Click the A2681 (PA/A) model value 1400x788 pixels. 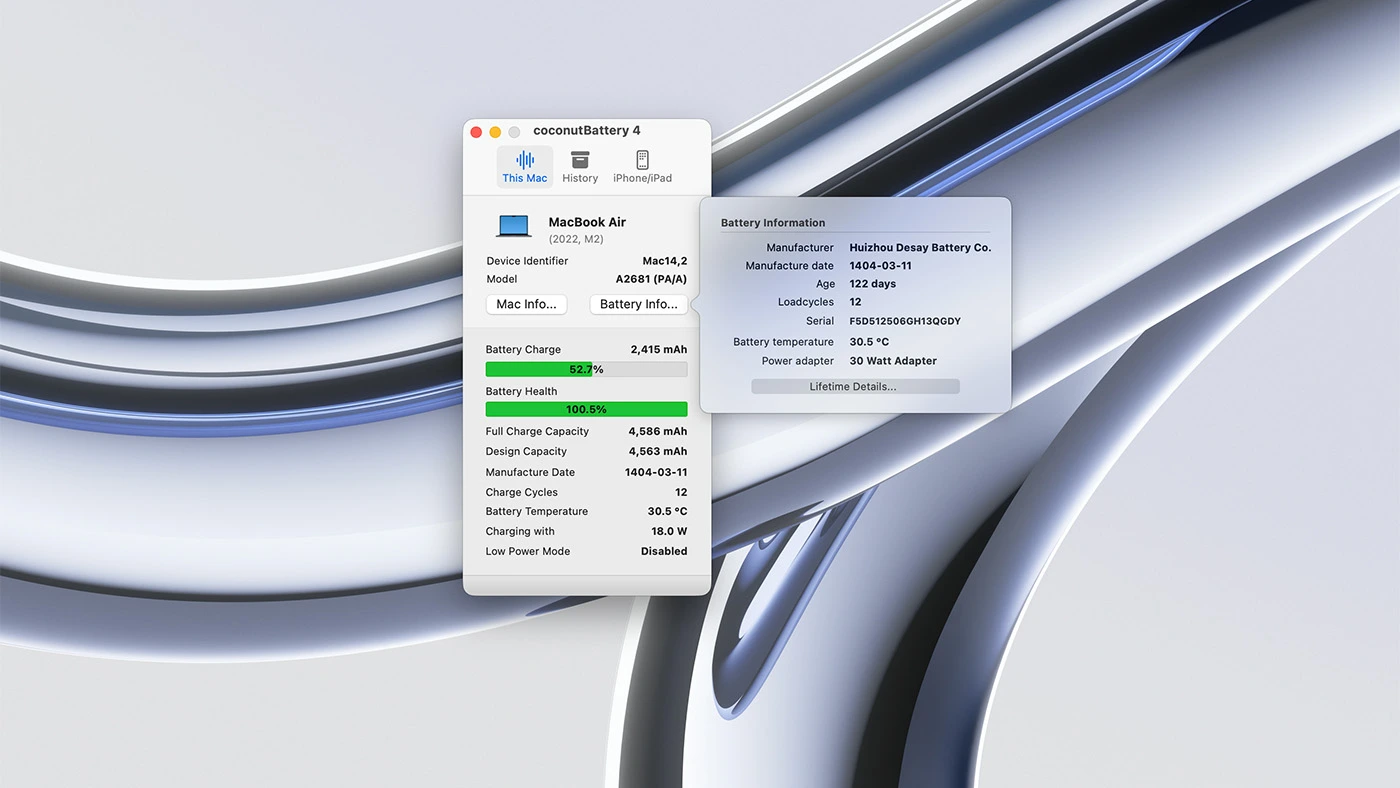pos(651,279)
